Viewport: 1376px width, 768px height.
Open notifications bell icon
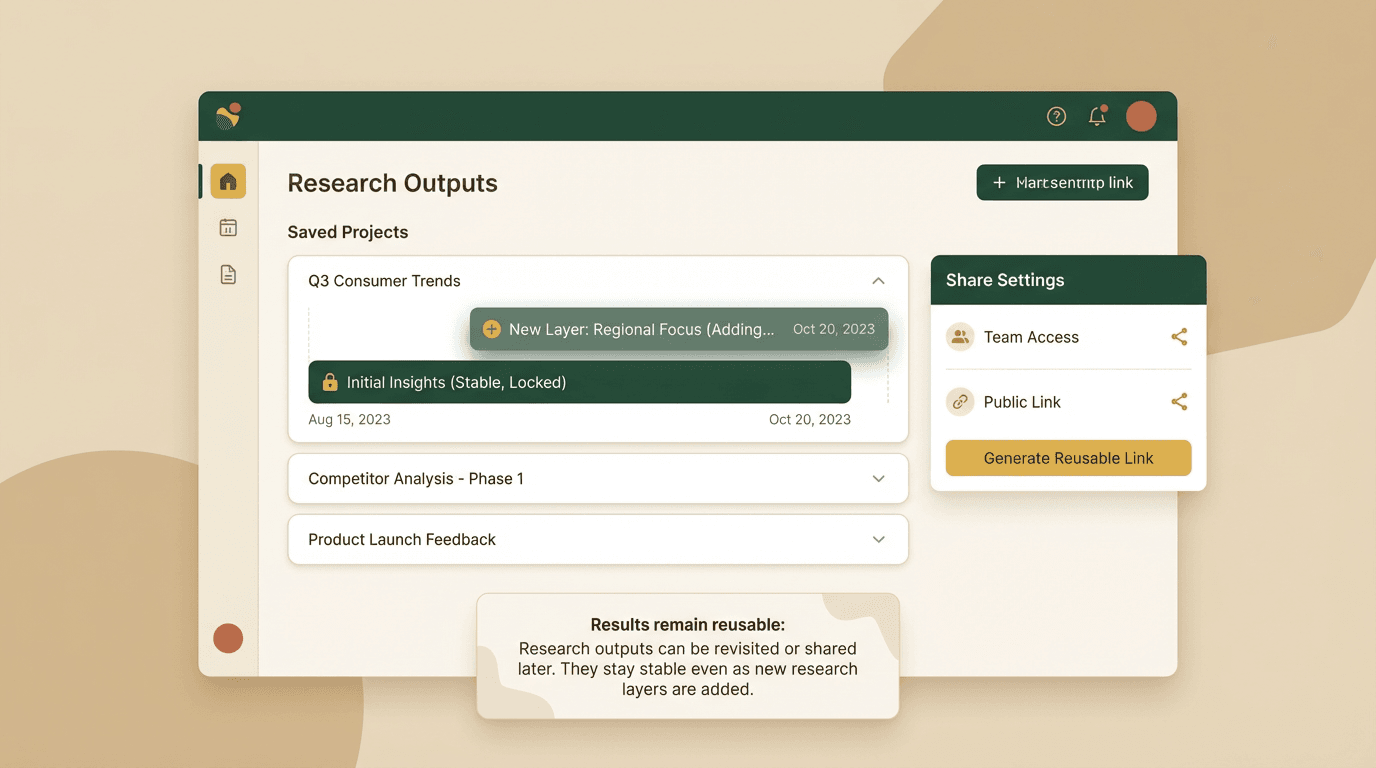click(x=1097, y=116)
